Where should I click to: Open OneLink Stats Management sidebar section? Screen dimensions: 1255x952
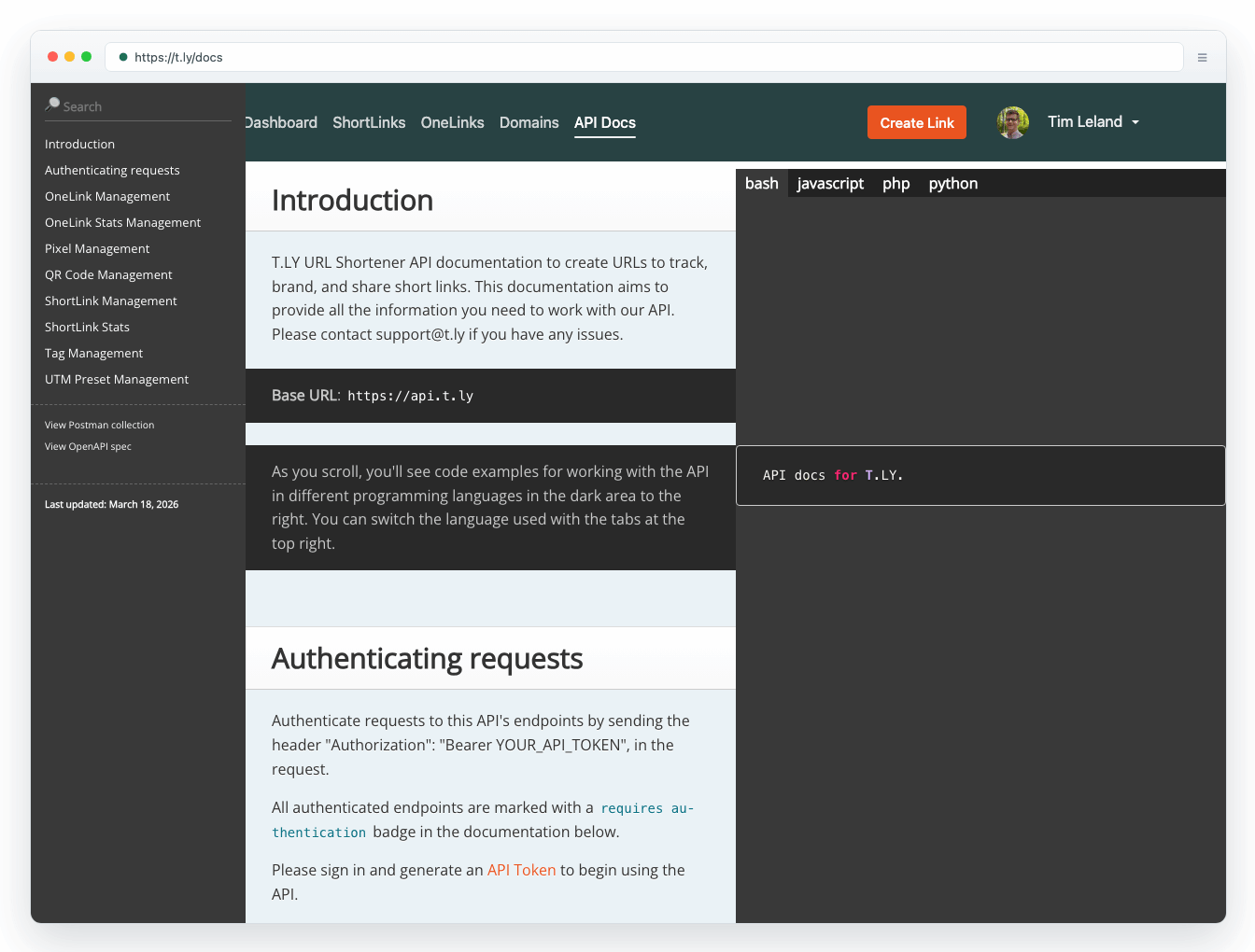(x=122, y=222)
